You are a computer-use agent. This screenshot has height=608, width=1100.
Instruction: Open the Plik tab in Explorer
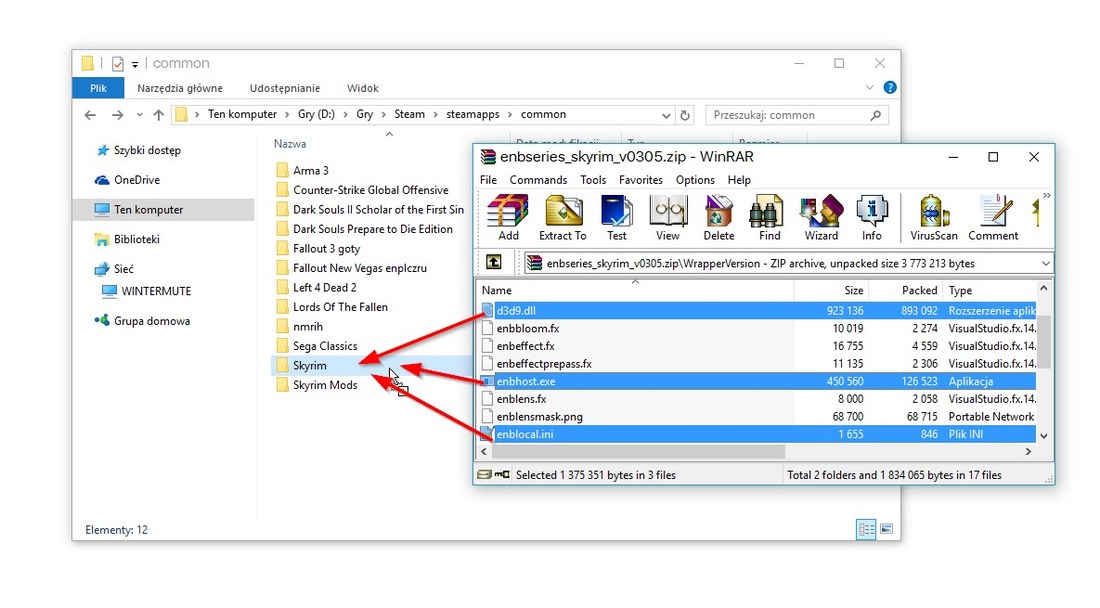pyautogui.click(x=98, y=88)
